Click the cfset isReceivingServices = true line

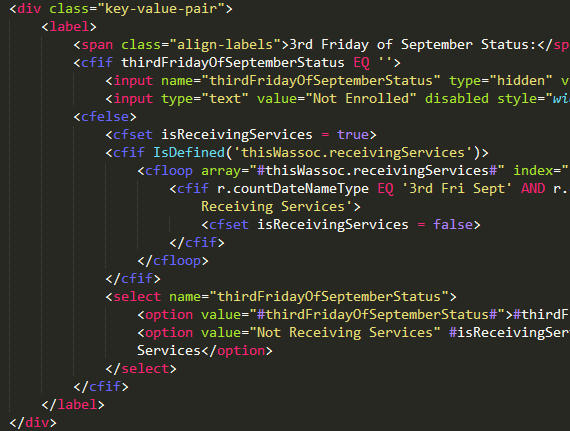pos(241,135)
